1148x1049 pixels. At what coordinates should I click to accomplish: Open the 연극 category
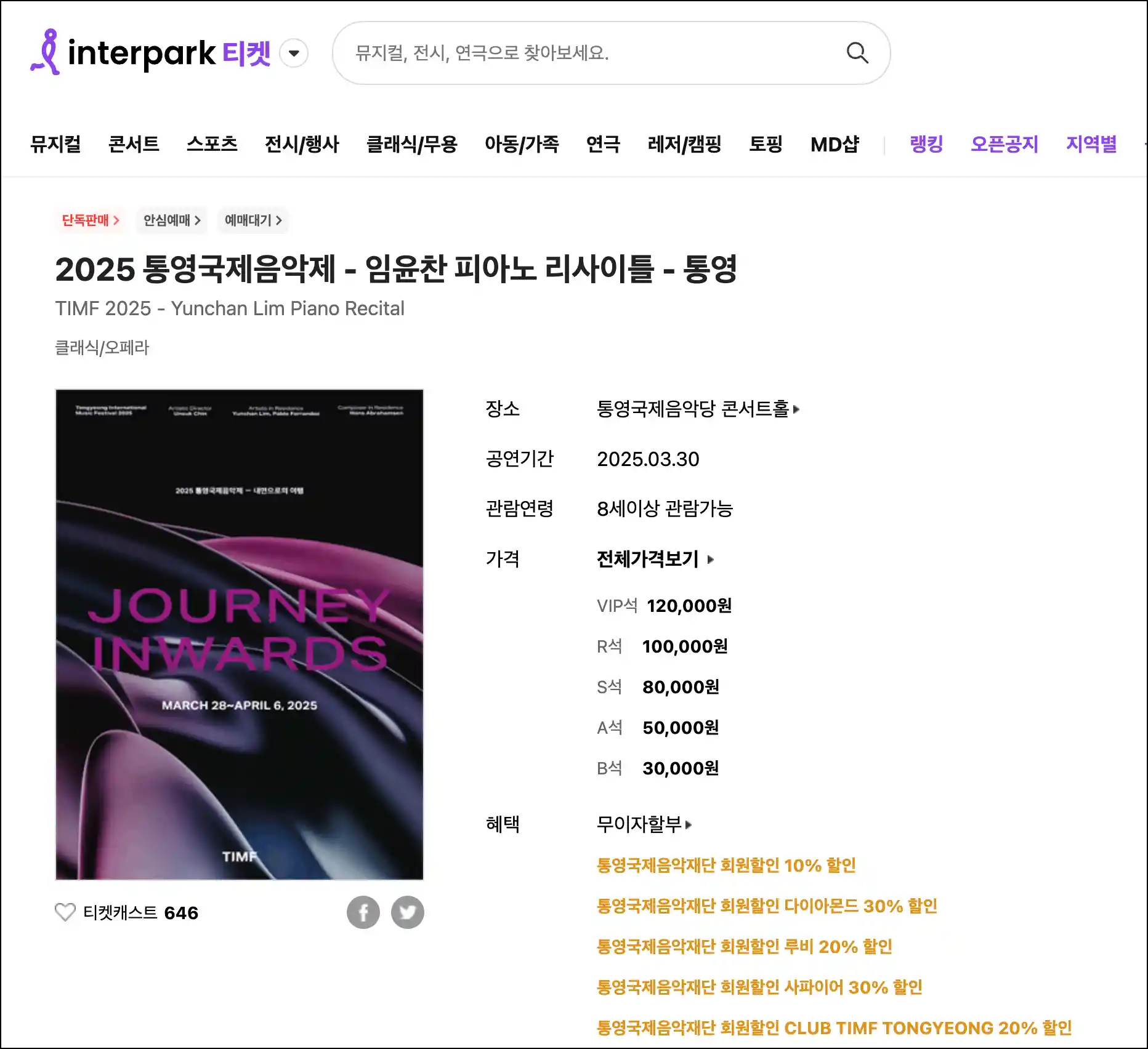(x=604, y=144)
